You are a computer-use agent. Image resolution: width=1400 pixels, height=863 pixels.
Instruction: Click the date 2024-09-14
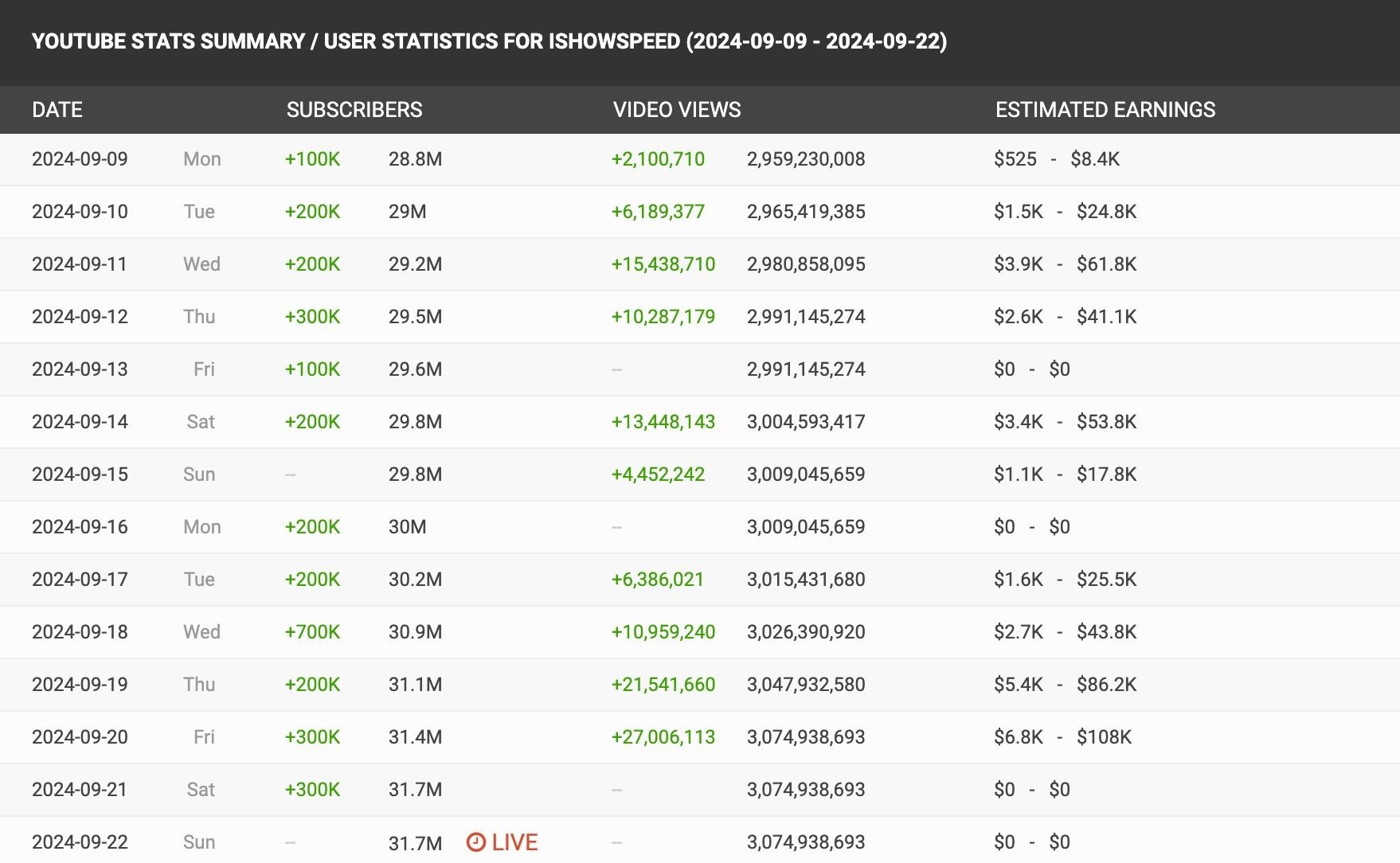(80, 422)
